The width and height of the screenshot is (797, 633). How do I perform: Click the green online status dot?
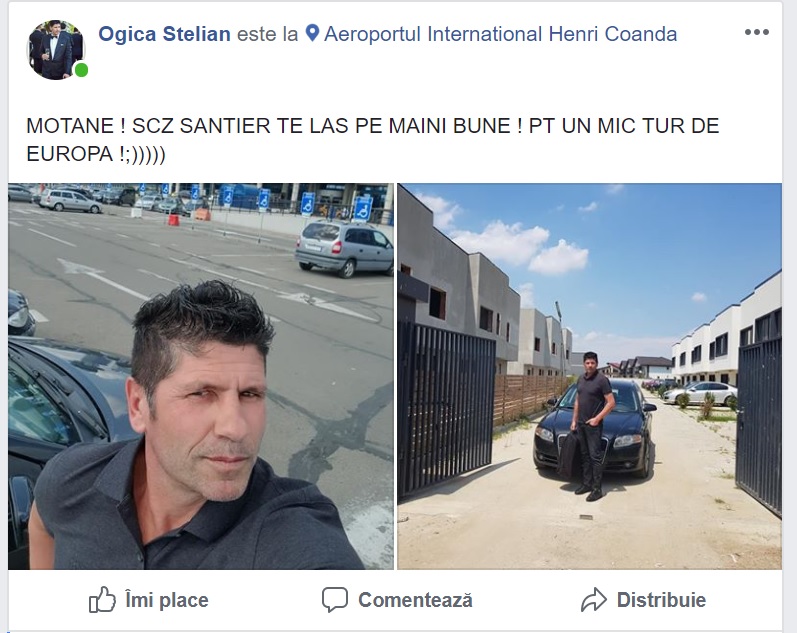(x=81, y=70)
